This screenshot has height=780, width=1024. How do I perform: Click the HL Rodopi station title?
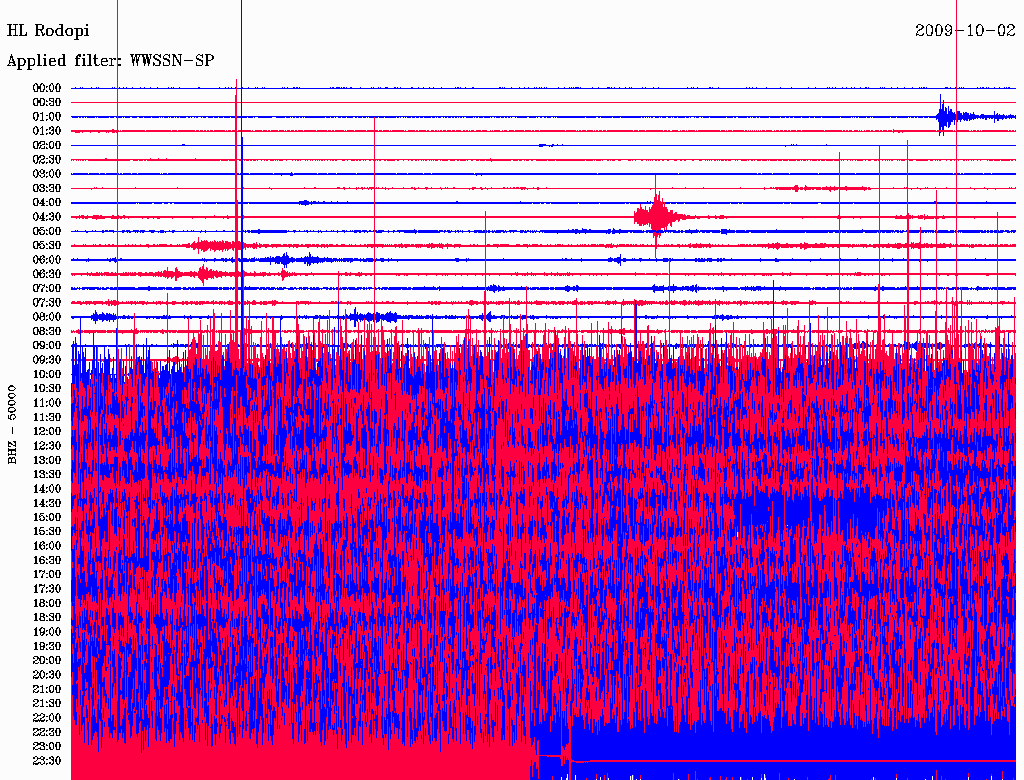[48, 31]
